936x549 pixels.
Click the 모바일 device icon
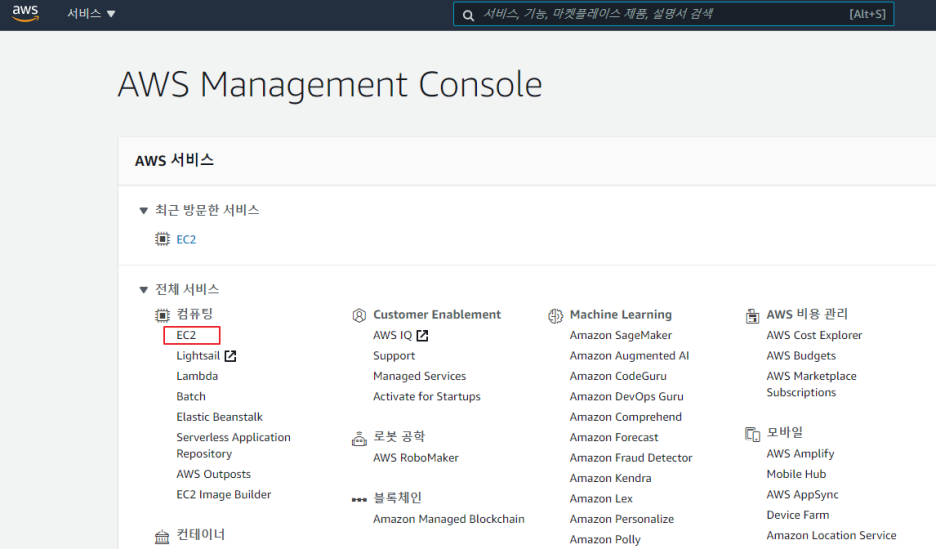[752, 434]
